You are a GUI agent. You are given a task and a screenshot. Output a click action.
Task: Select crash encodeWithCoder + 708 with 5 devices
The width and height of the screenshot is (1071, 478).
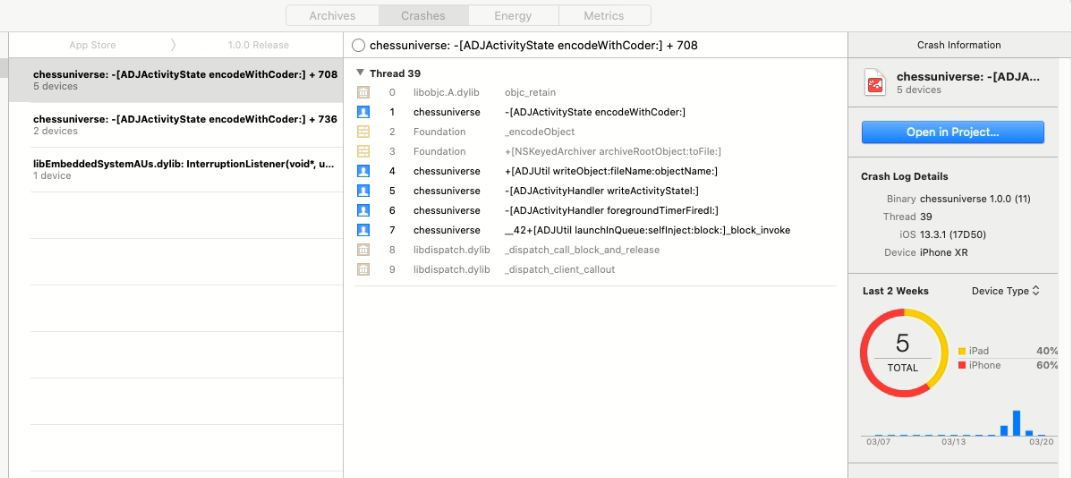point(176,81)
